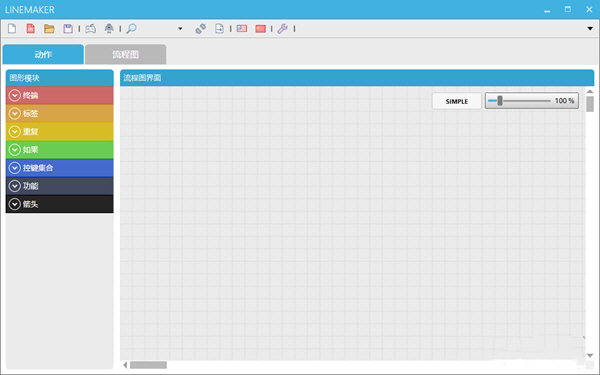Switch to the 流程图 tab
Screen dimensions: 600x375
(x=126, y=54)
